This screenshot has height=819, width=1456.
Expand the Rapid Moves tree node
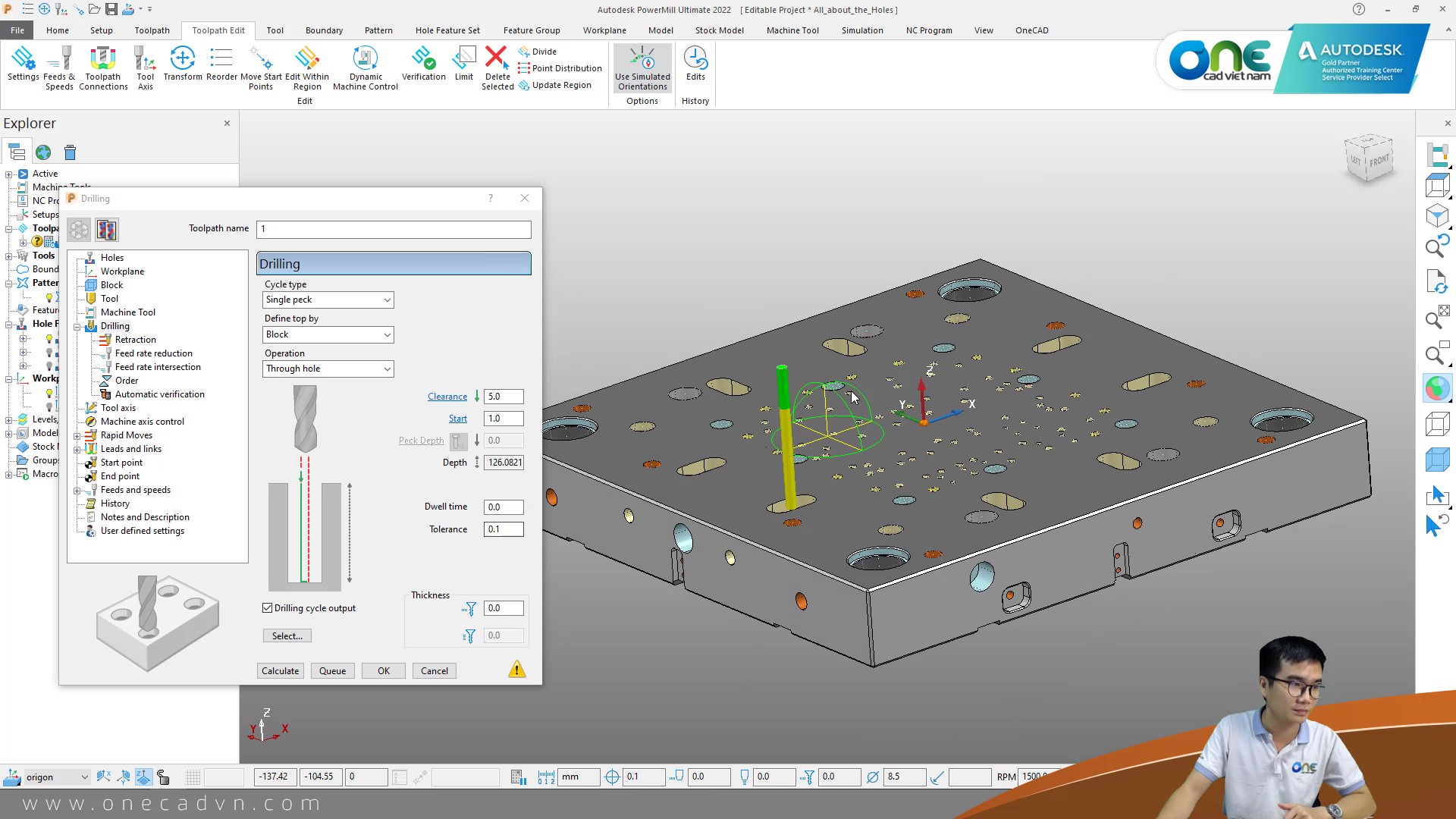[77, 436]
